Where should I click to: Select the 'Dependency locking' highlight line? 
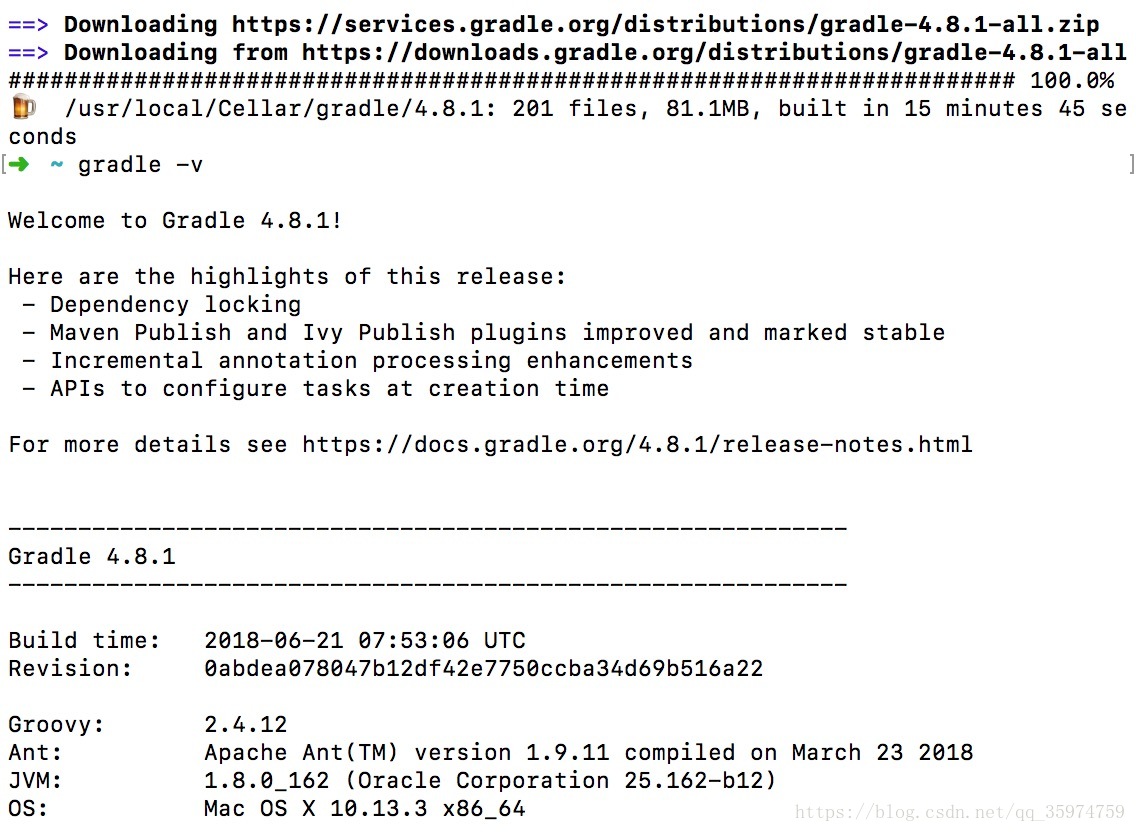pos(175,304)
